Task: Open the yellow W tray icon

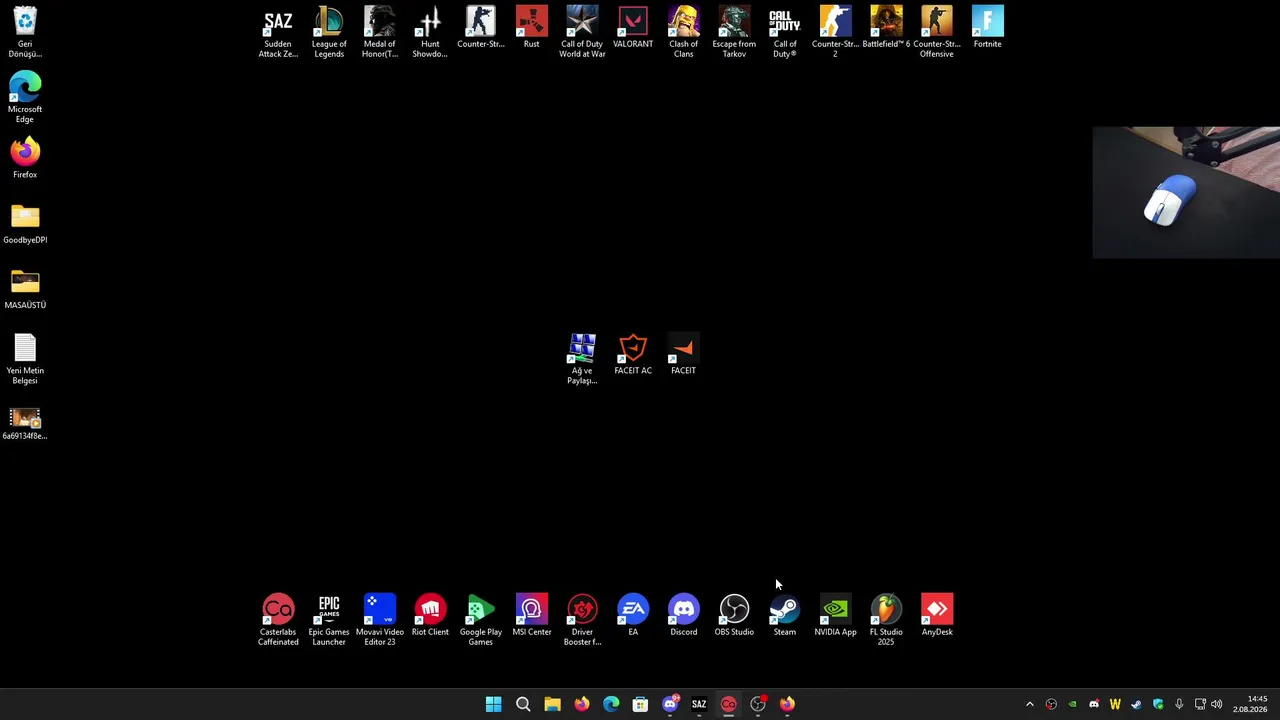Action: click(x=1115, y=704)
